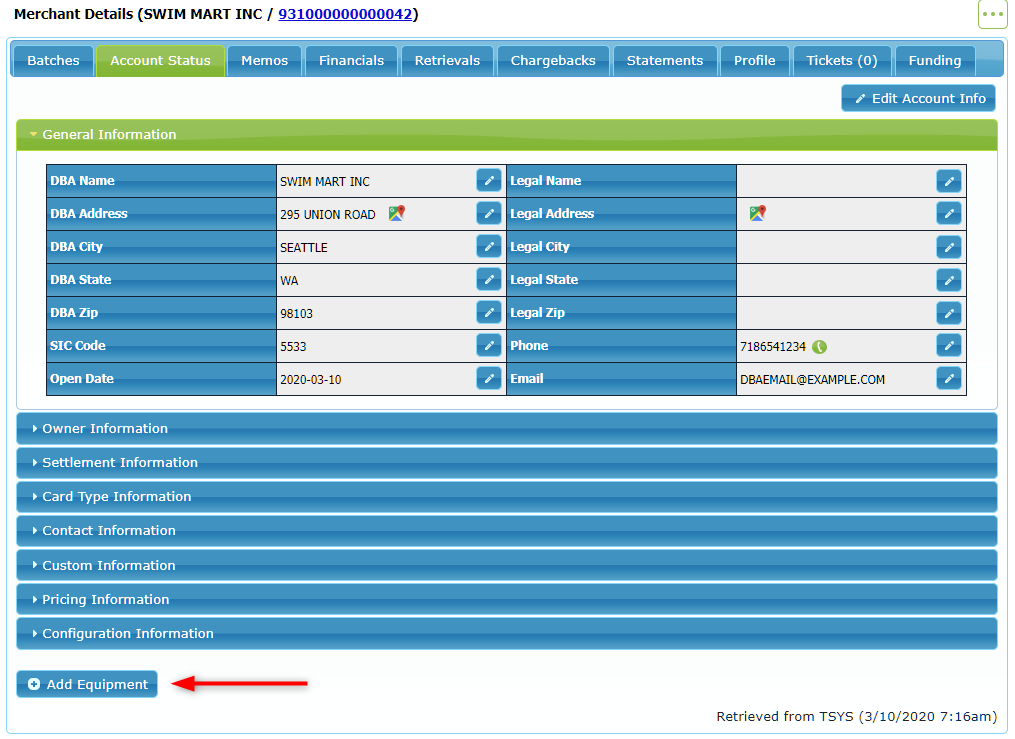Select the Account Status tab
The image size is (1015, 739).
coord(160,61)
